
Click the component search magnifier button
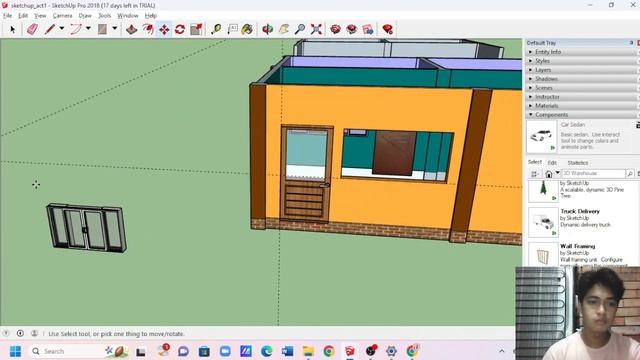tap(630, 174)
